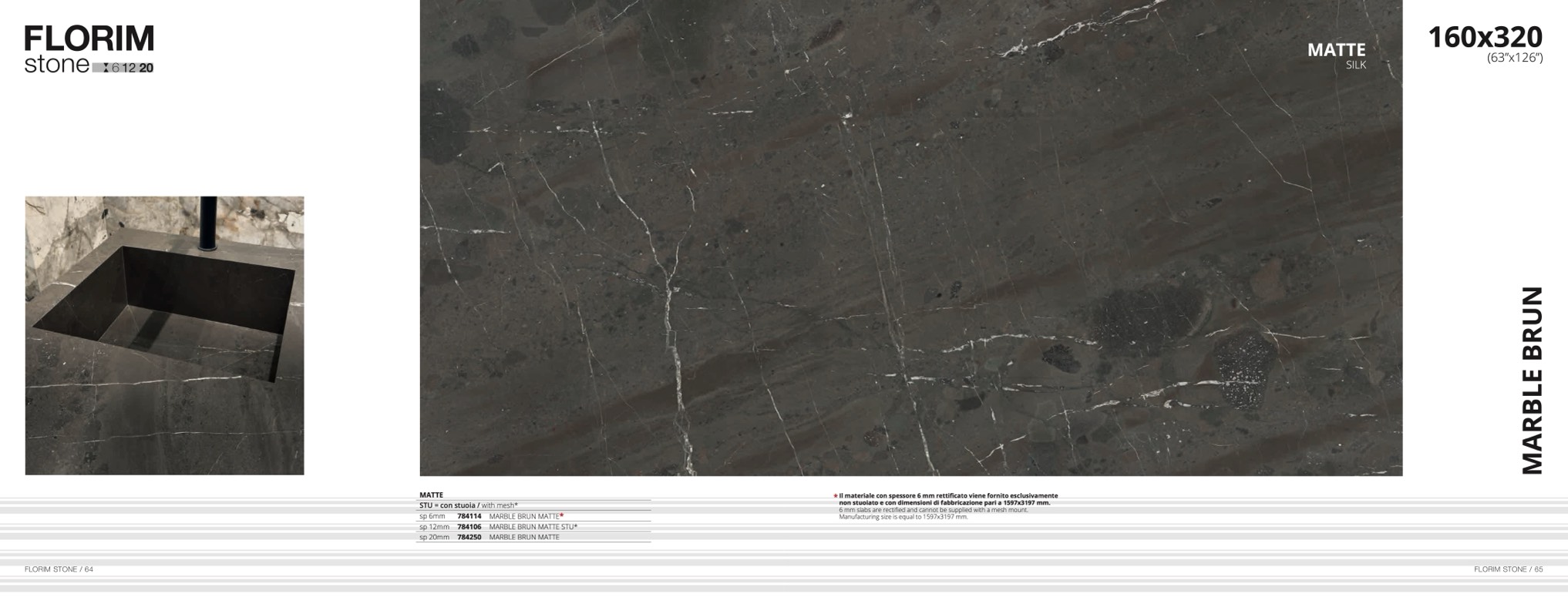Click the 160x320 size heading

[1485, 37]
